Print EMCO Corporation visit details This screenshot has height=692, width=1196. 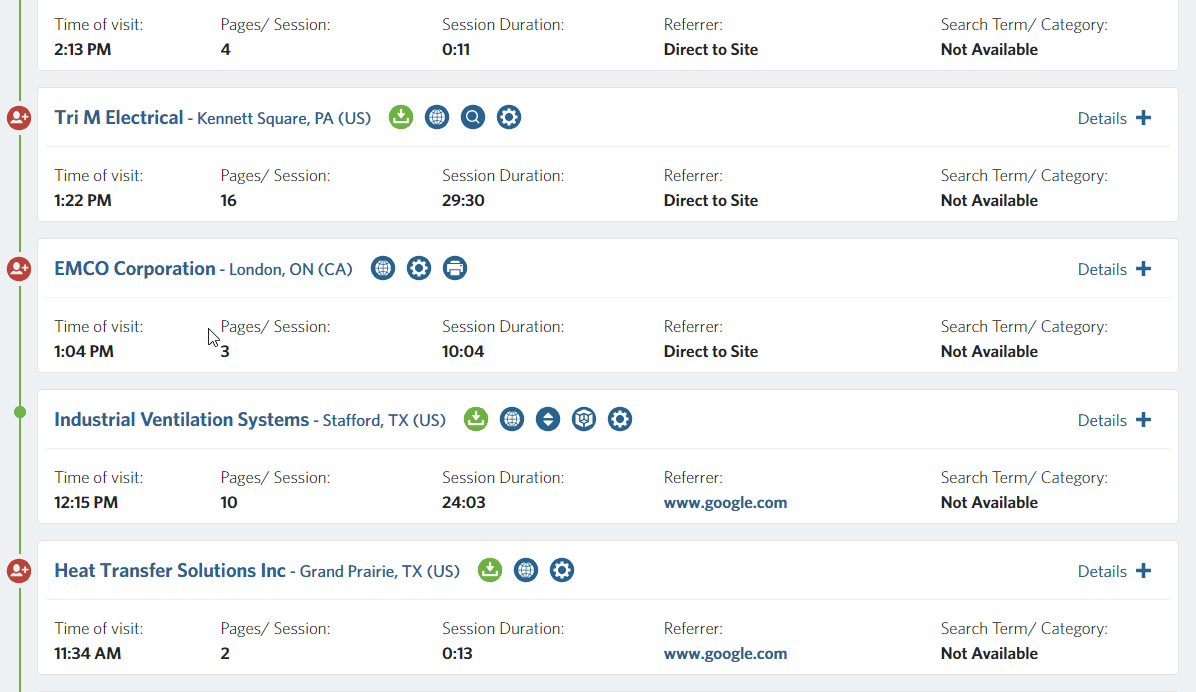coord(454,268)
